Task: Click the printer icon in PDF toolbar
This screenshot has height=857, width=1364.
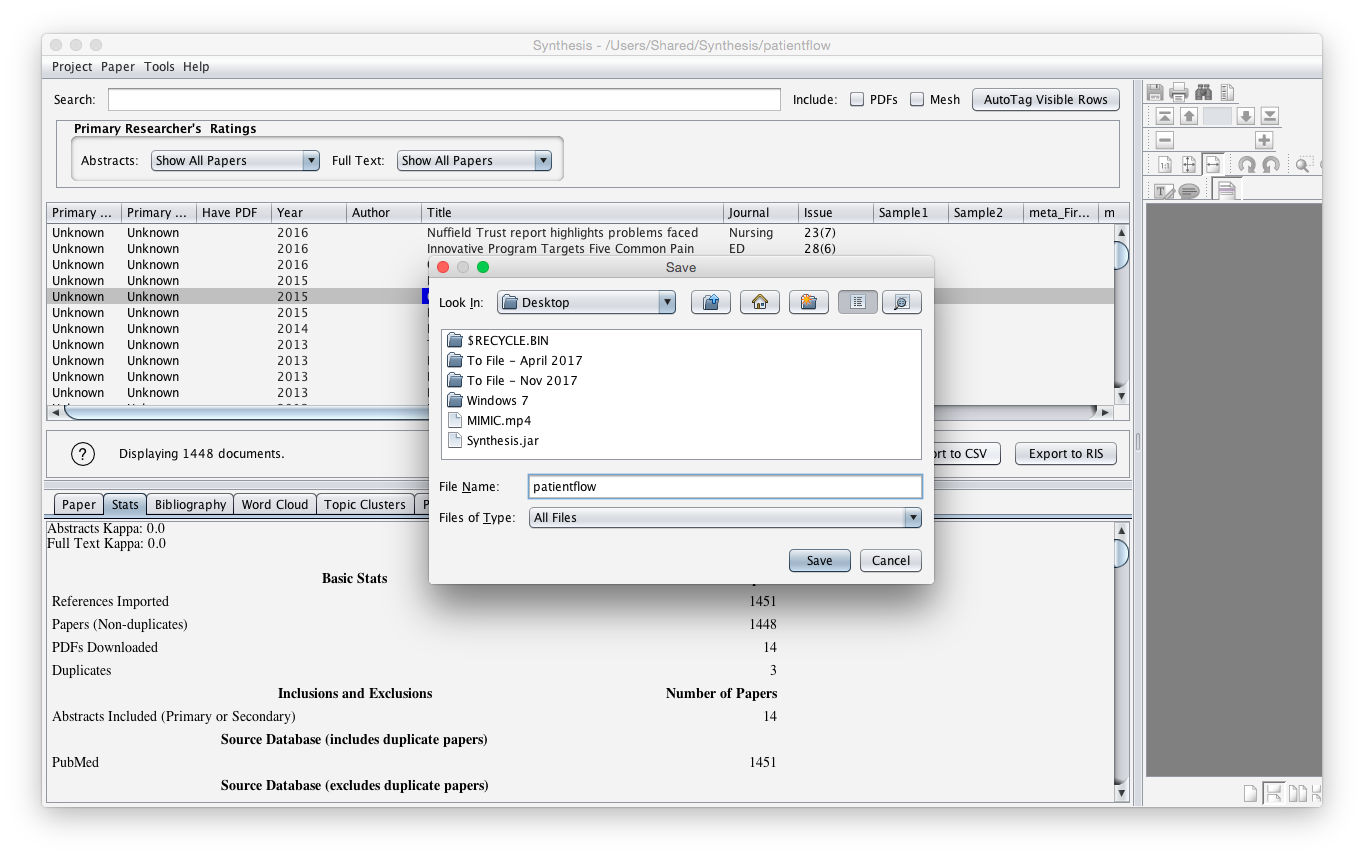Action: coord(1179,92)
